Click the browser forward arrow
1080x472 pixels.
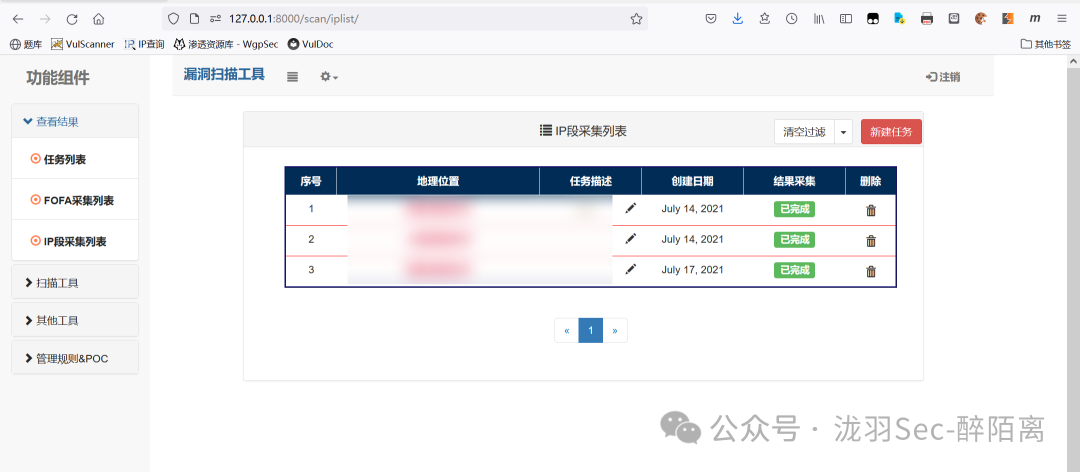click(x=45, y=19)
